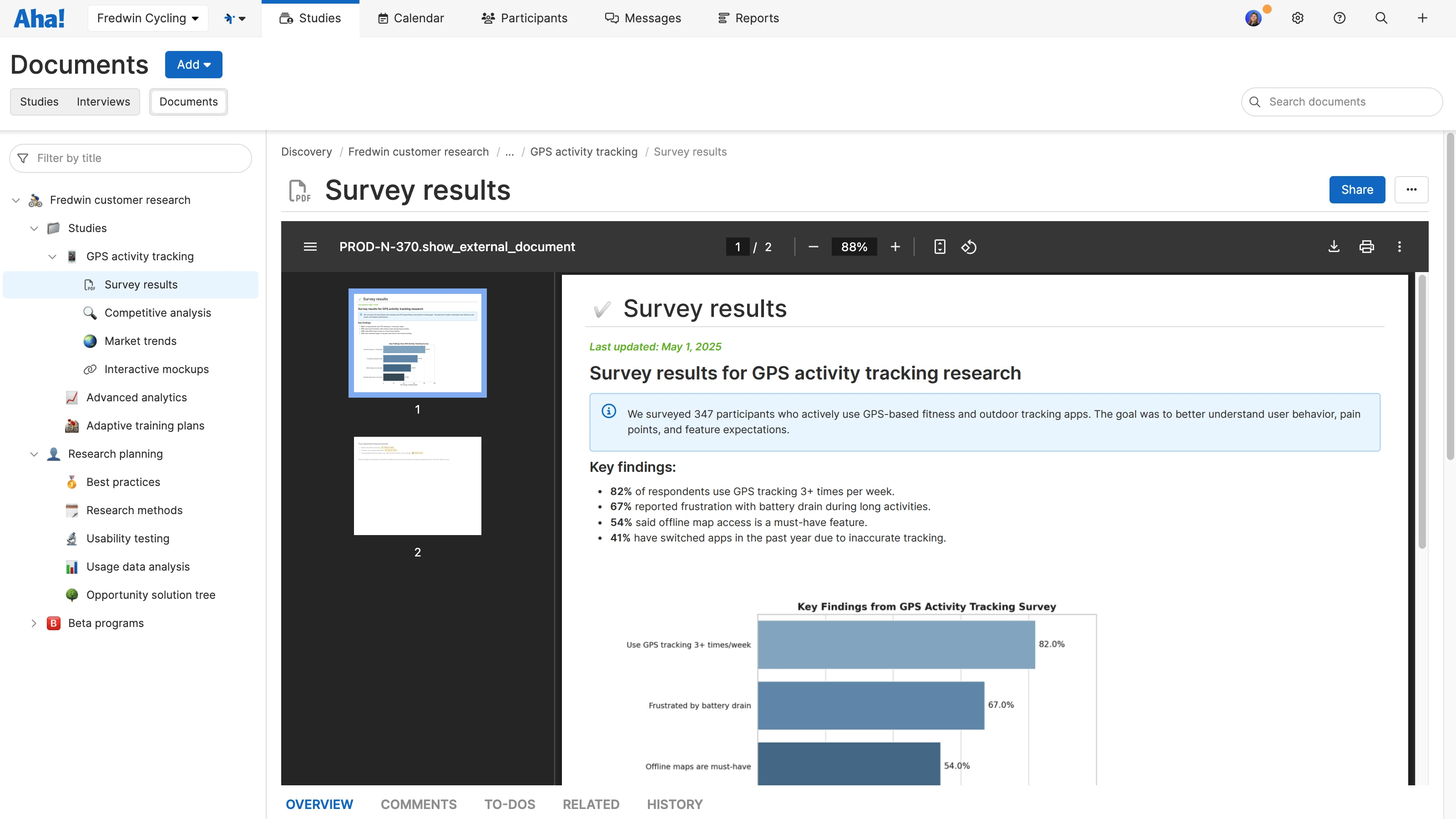The width and height of the screenshot is (1456, 819).
Task: Expand the Beta programs folder
Action: 34,623
